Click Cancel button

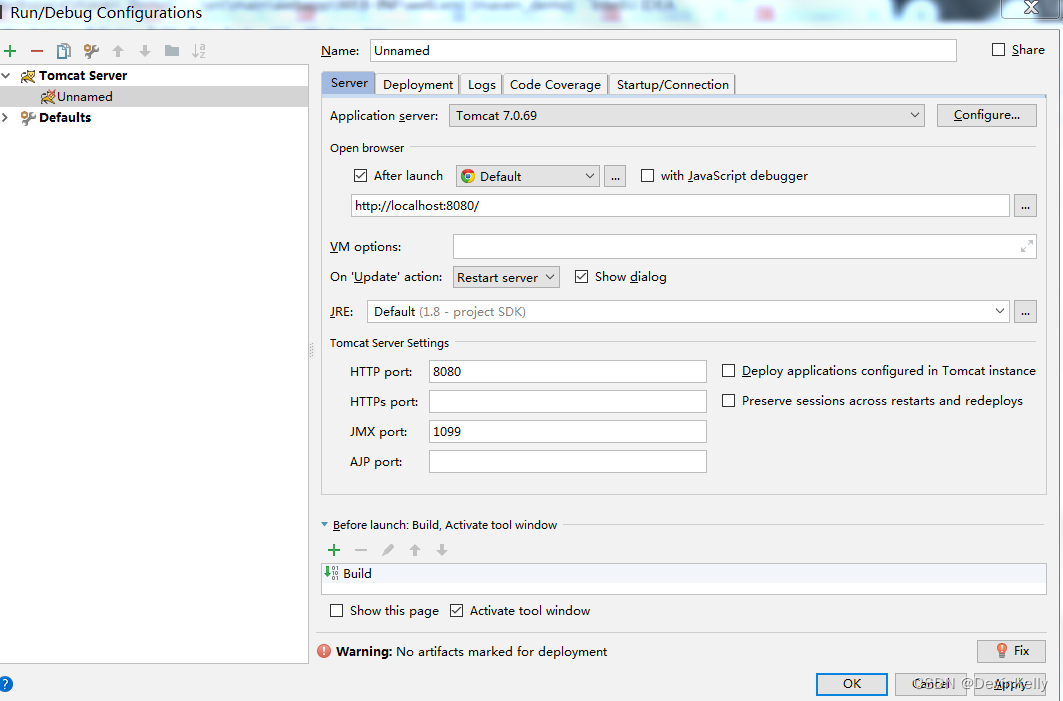931,684
